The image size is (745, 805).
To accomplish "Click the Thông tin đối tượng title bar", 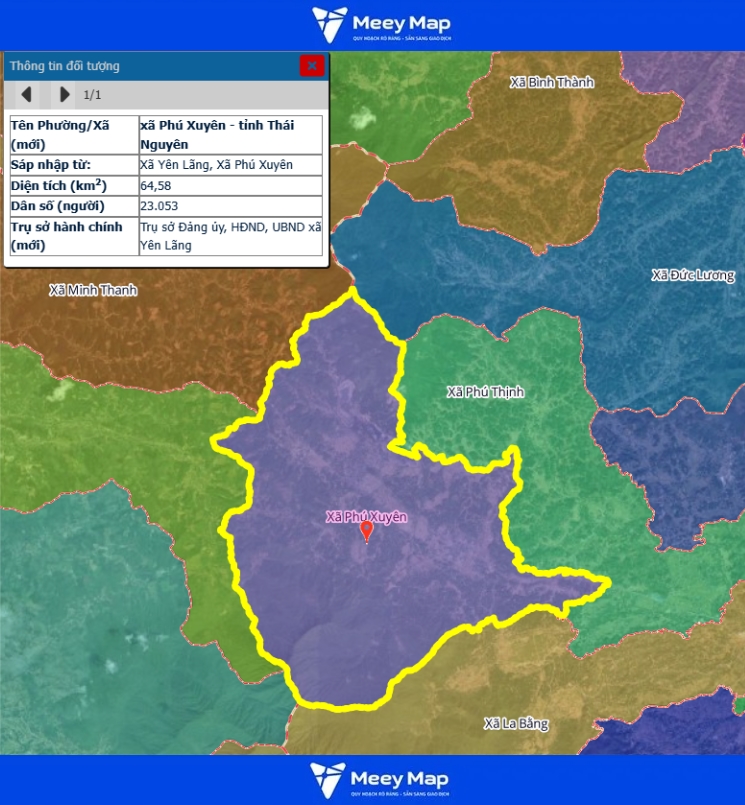I will (150, 66).
